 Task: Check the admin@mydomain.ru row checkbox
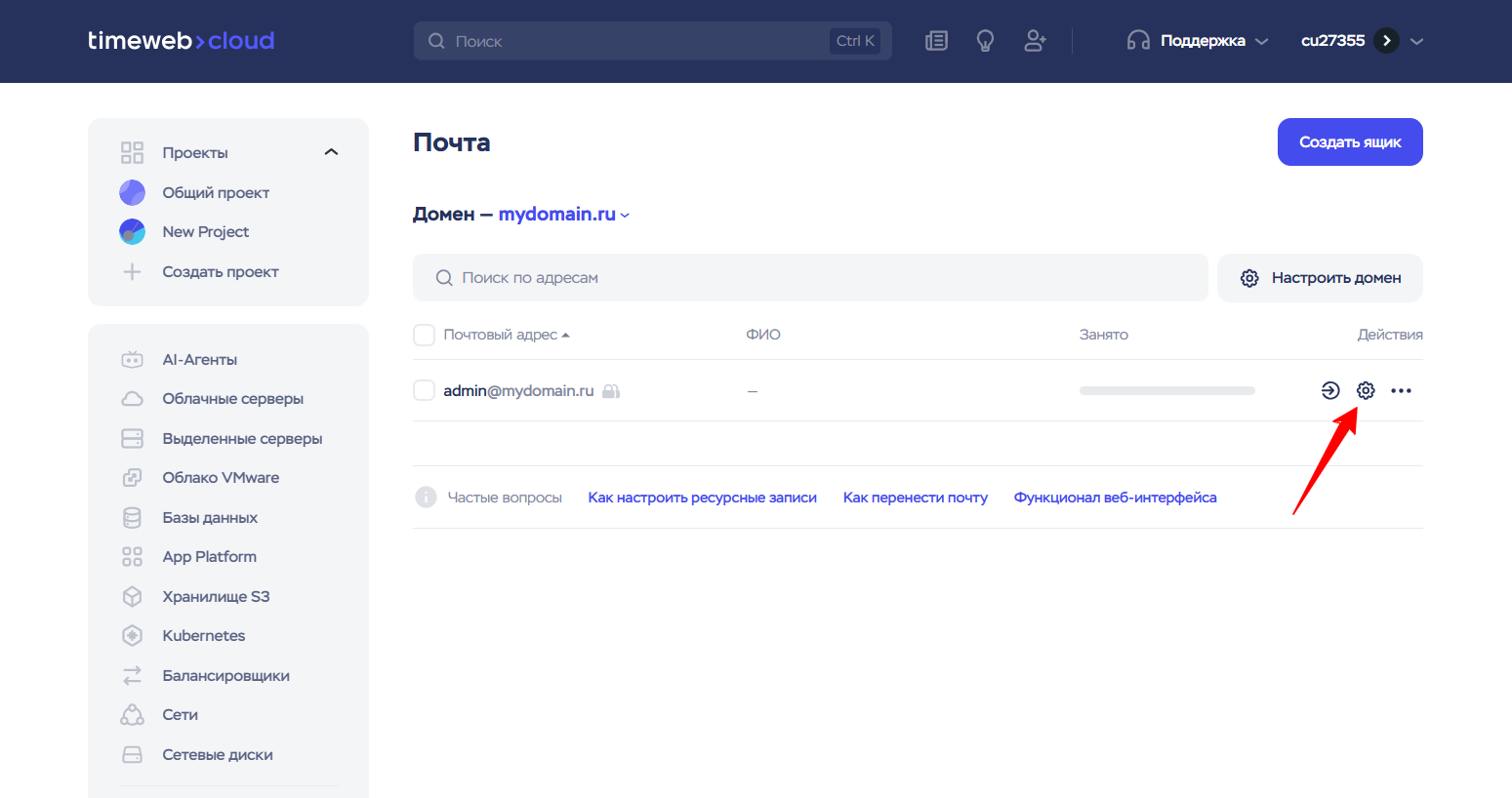(x=424, y=390)
